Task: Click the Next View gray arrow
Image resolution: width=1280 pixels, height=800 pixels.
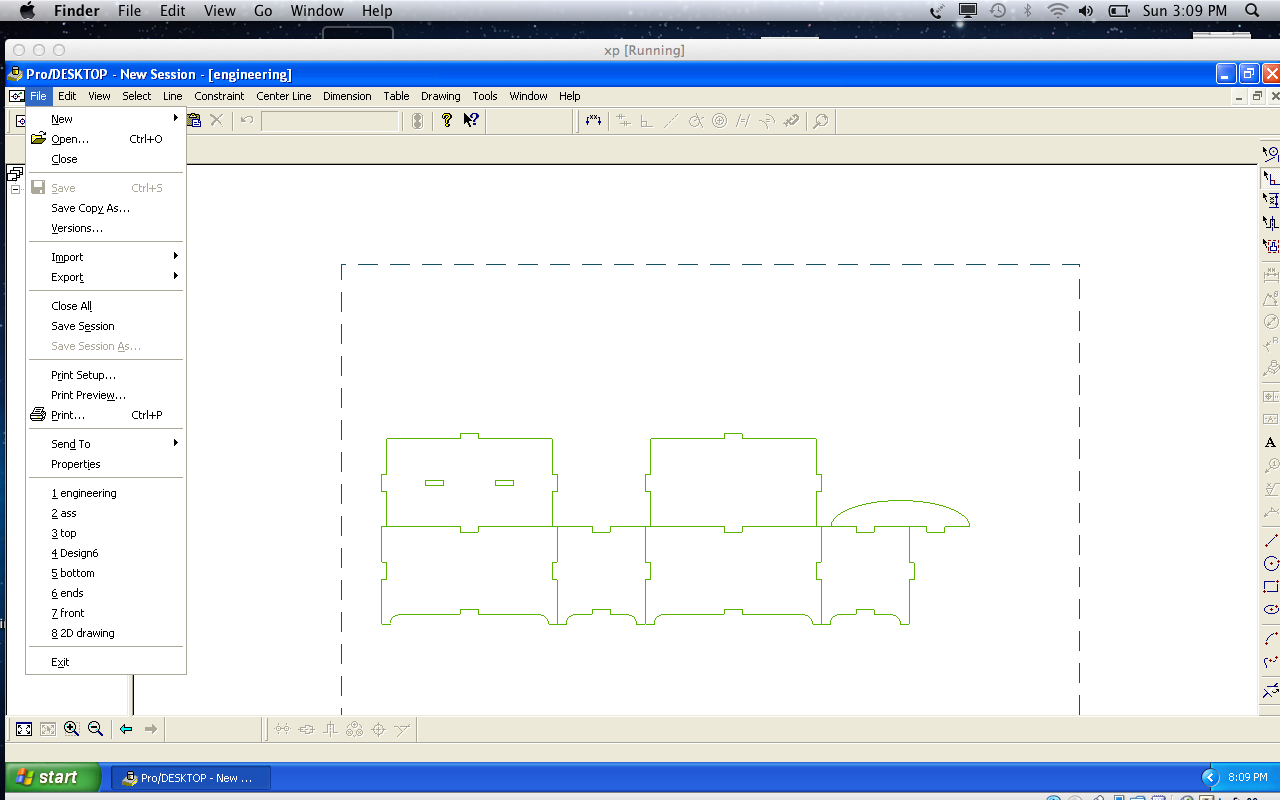Action: click(x=151, y=729)
